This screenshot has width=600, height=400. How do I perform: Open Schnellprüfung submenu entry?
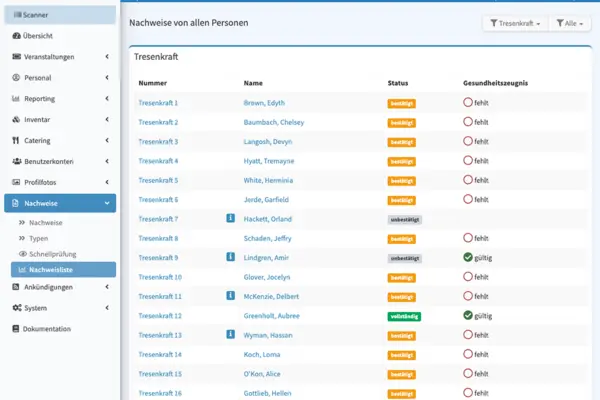53,254
